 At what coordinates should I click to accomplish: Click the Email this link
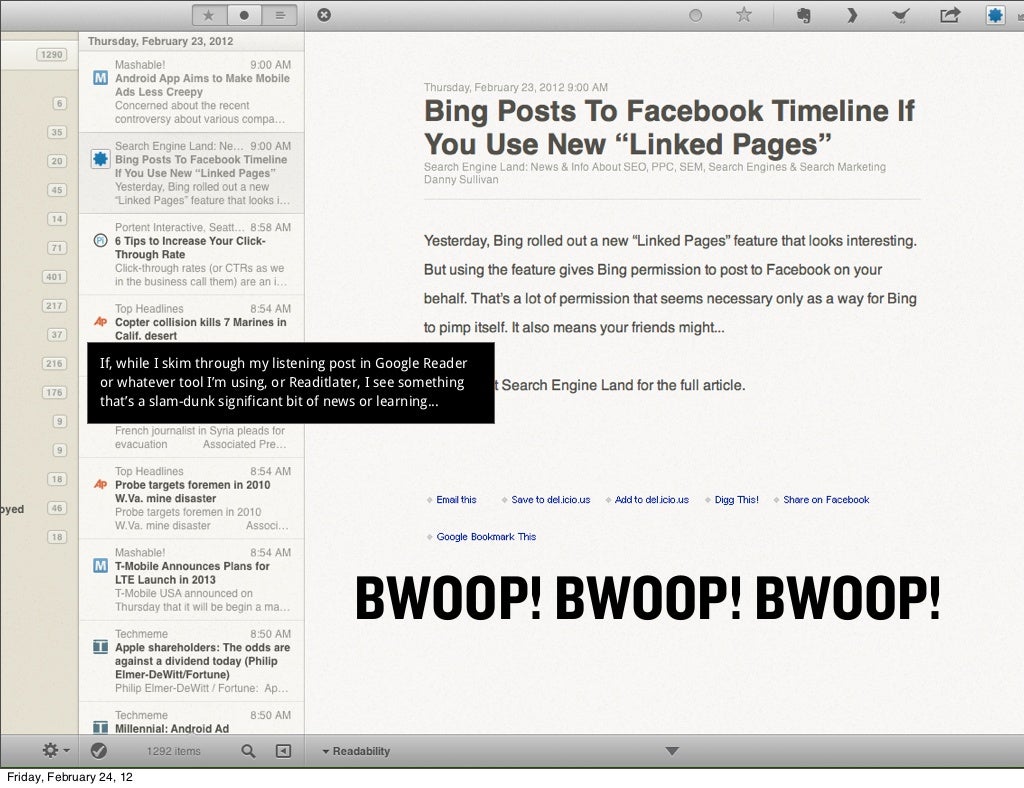pyautogui.click(x=456, y=499)
